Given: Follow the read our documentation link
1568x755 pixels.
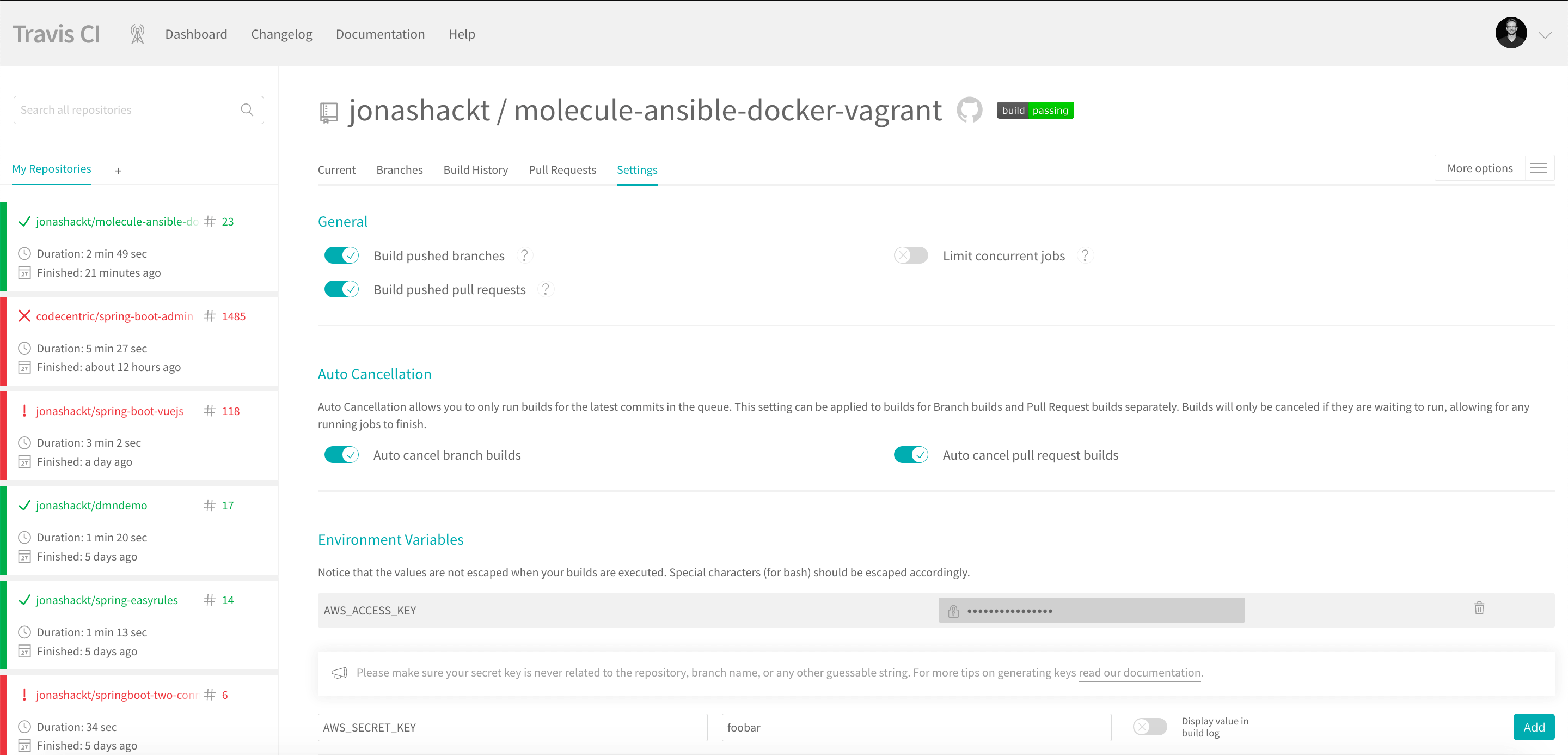Looking at the screenshot, I should pyautogui.click(x=1139, y=672).
